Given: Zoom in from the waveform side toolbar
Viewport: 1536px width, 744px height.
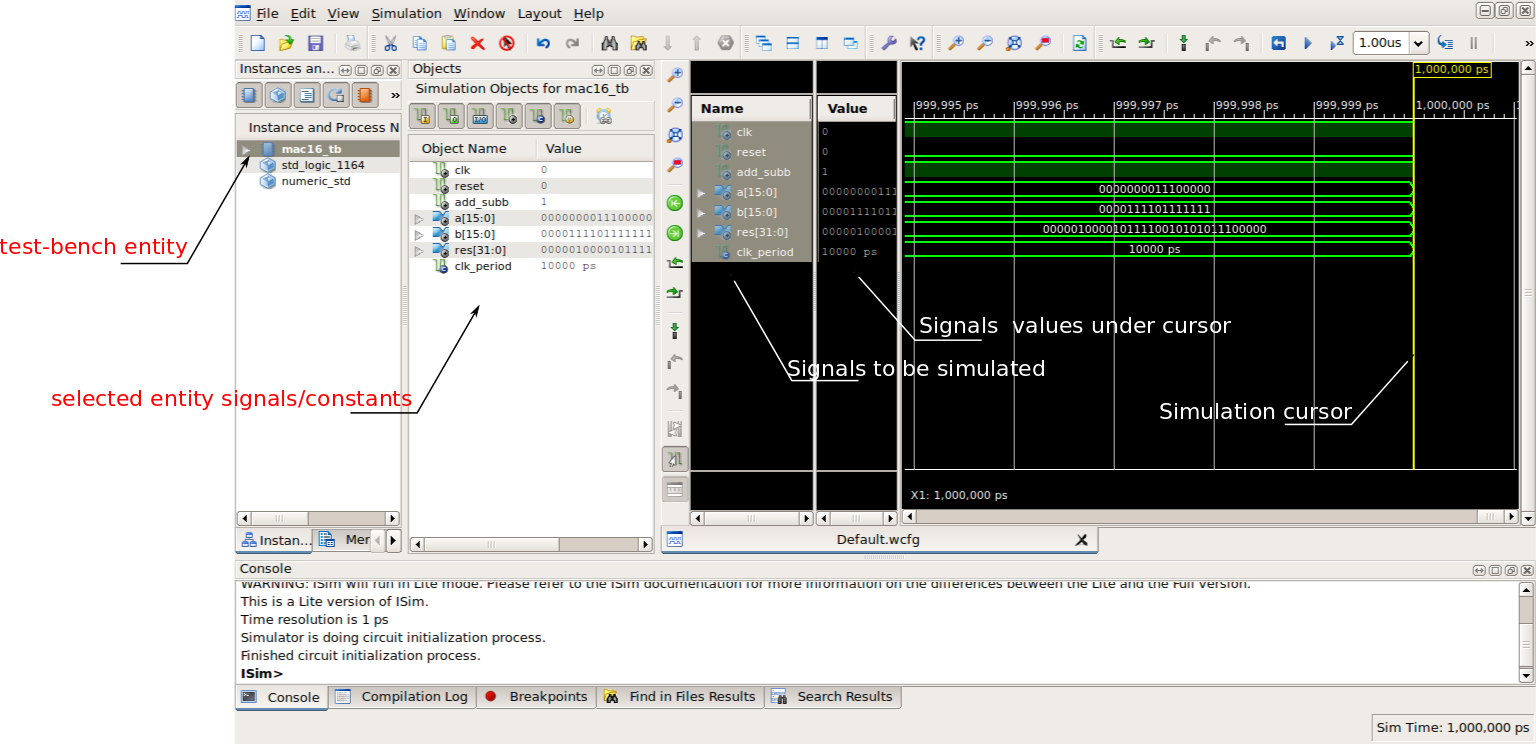Looking at the screenshot, I should pyautogui.click(x=675, y=75).
